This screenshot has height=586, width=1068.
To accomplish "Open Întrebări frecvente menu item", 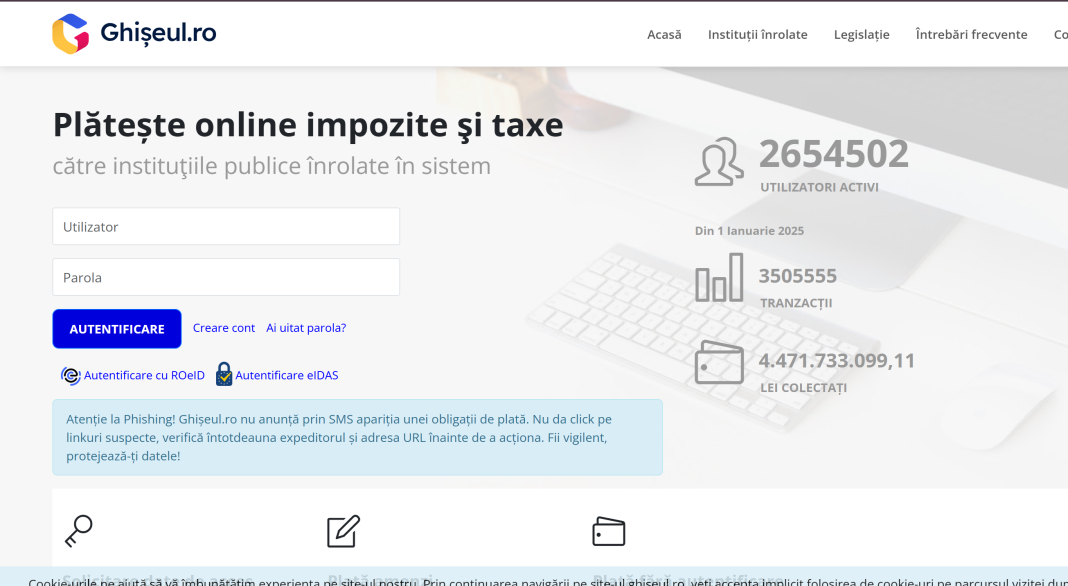I will [971, 34].
